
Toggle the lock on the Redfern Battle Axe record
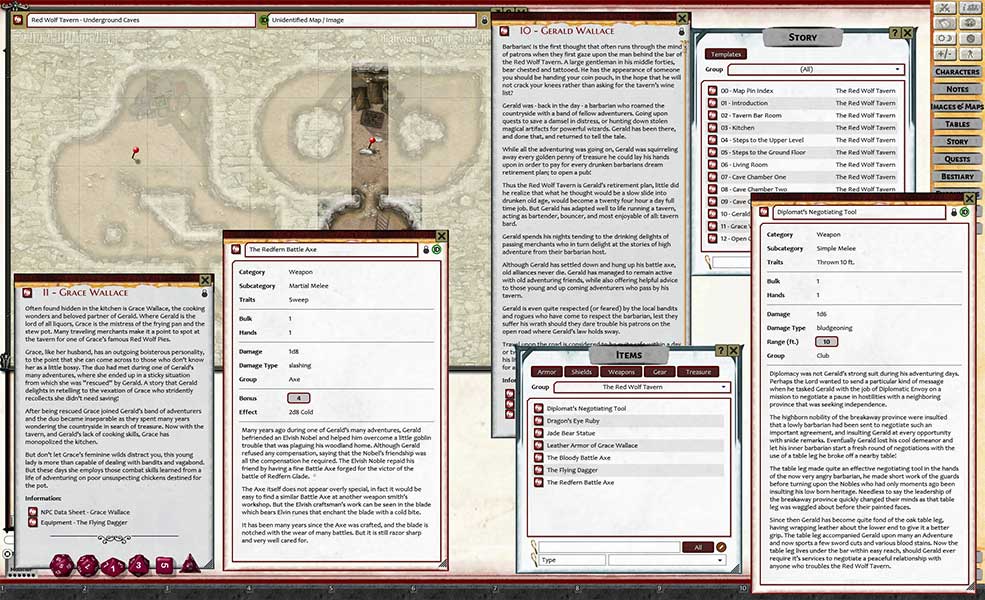(x=427, y=249)
